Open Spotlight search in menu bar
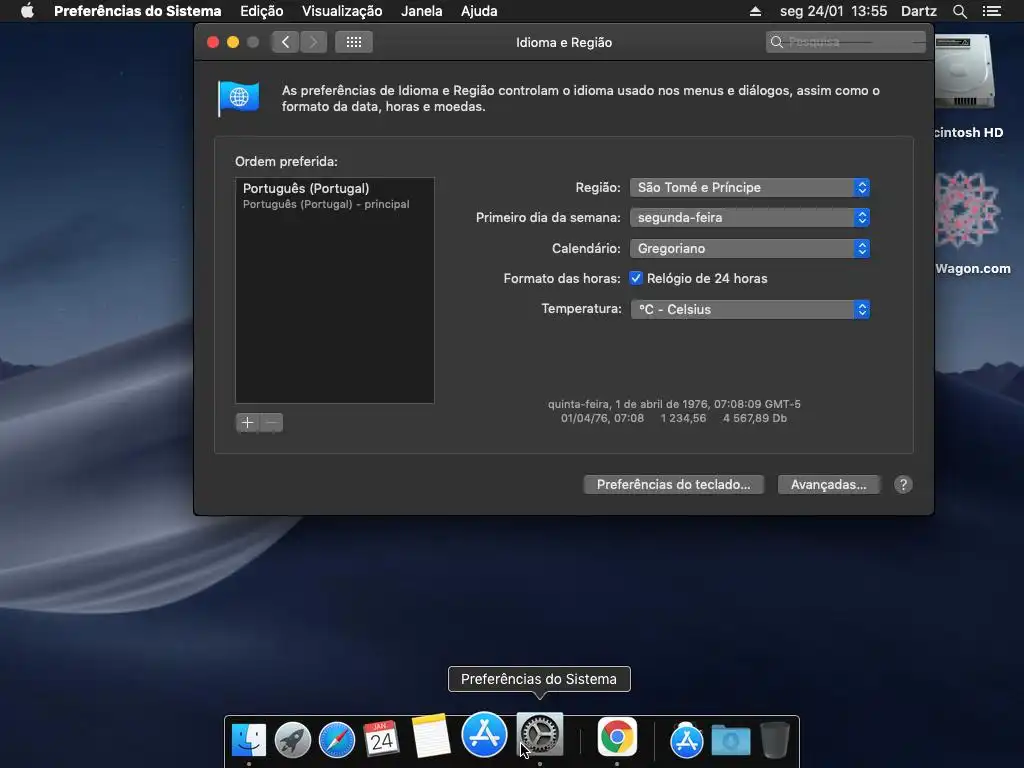This screenshot has width=1024, height=768. (x=959, y=11)
